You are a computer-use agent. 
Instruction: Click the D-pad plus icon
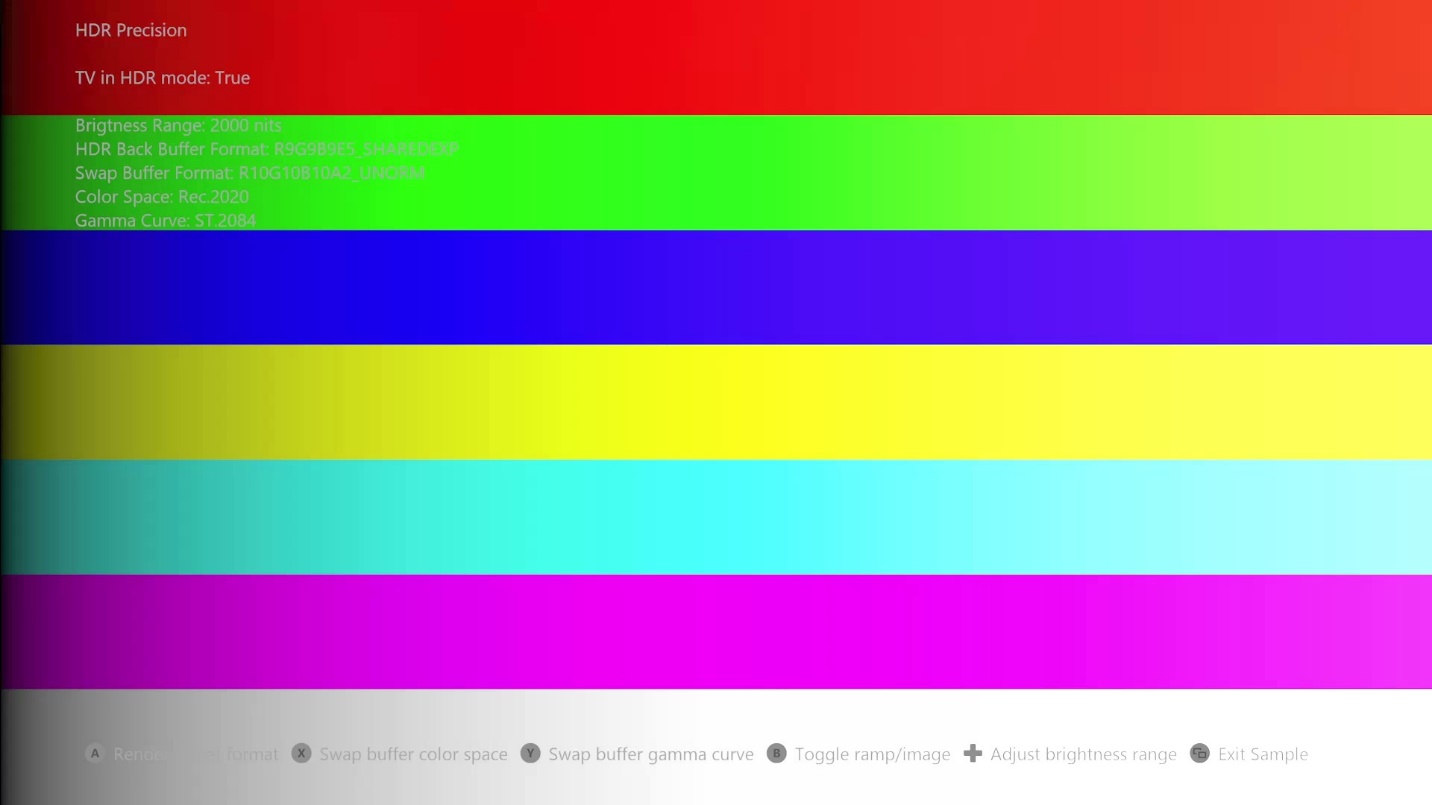pyautogui.click(x=972, y=753)
